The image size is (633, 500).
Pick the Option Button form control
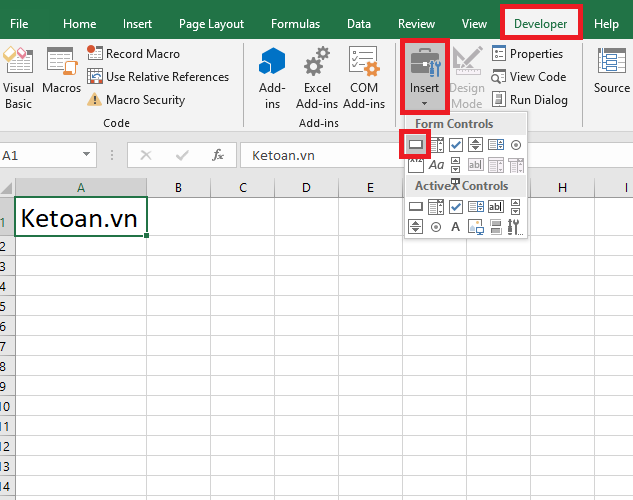coord(516,145)
